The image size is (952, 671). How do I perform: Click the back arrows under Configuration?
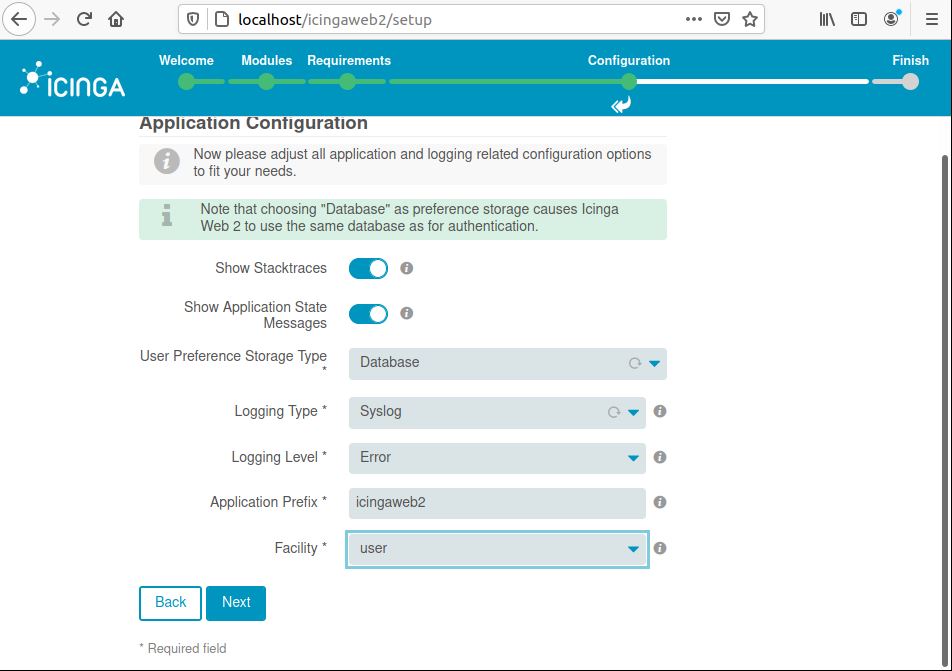(x=621, y=105)
